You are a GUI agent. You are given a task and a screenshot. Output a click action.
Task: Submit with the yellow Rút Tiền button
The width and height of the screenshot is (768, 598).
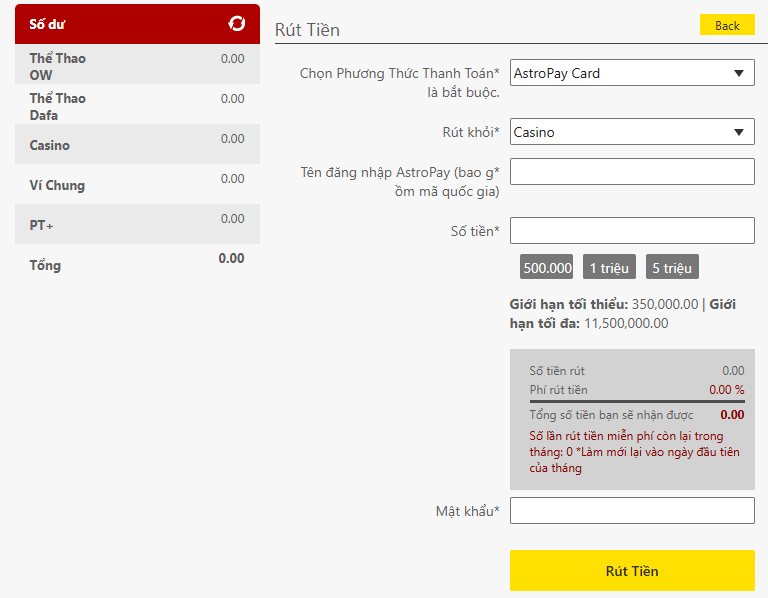tap(632, 571)
